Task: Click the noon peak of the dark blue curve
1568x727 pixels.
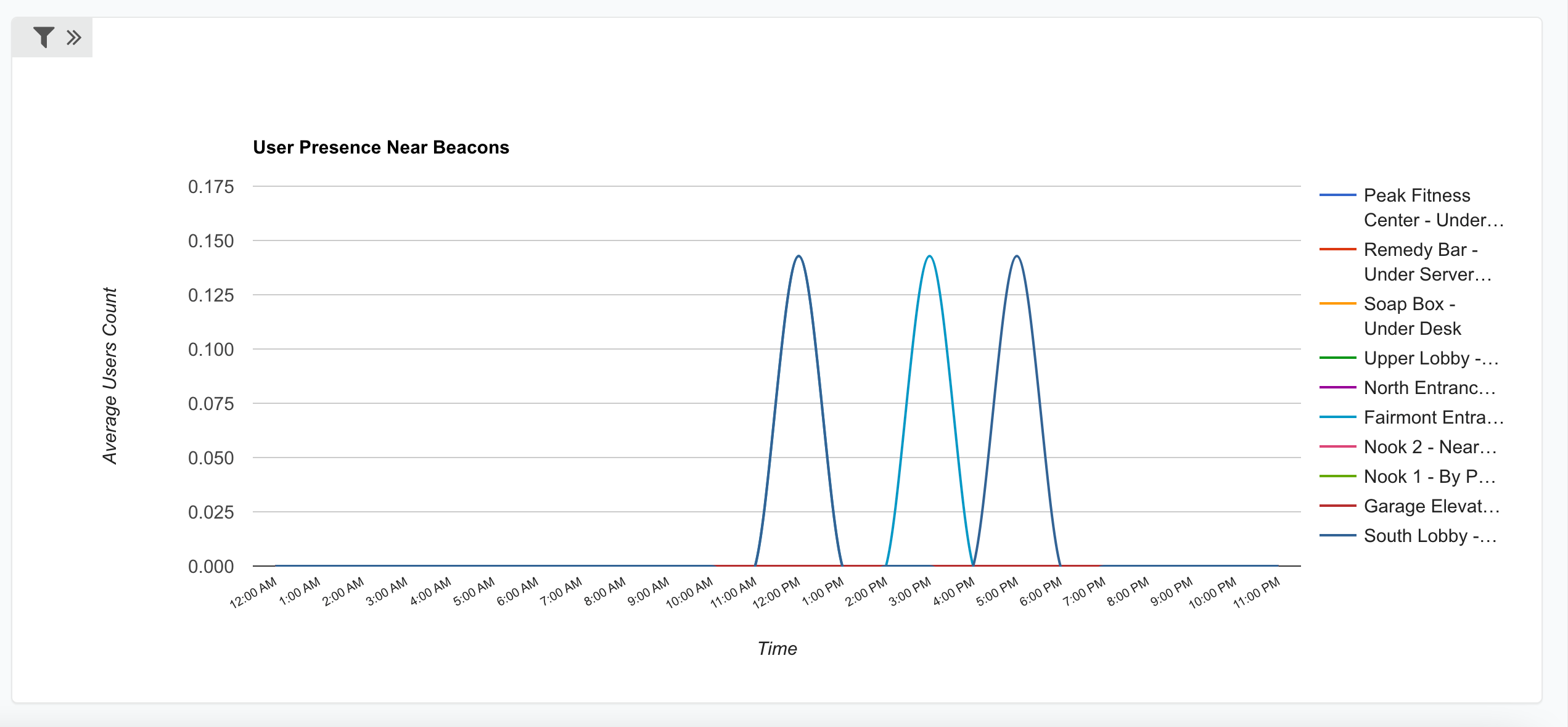Action: point(798,256)
